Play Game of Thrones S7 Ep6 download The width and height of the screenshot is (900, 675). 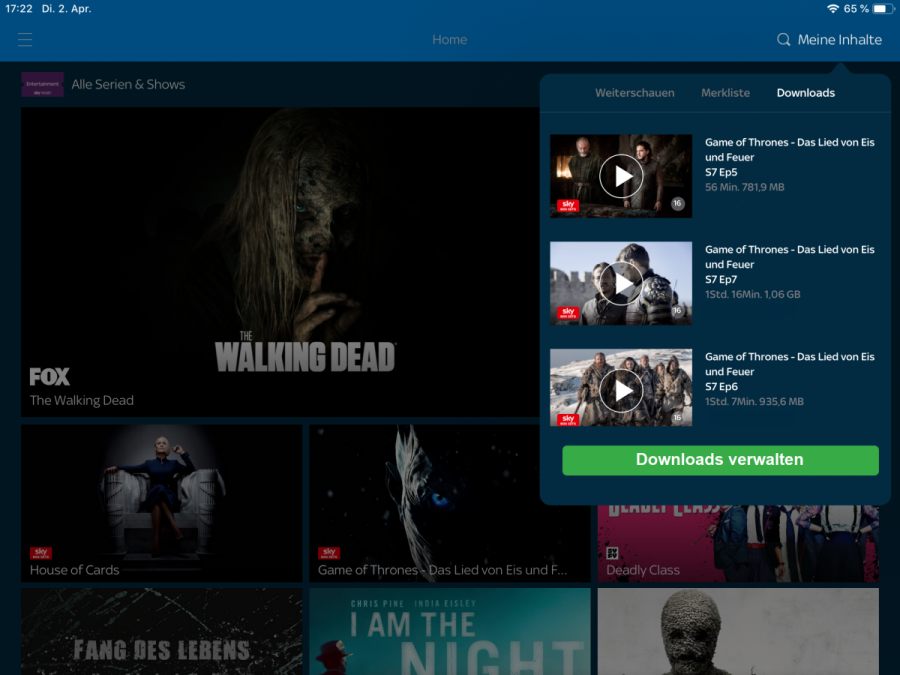click(x=620, y=391)
